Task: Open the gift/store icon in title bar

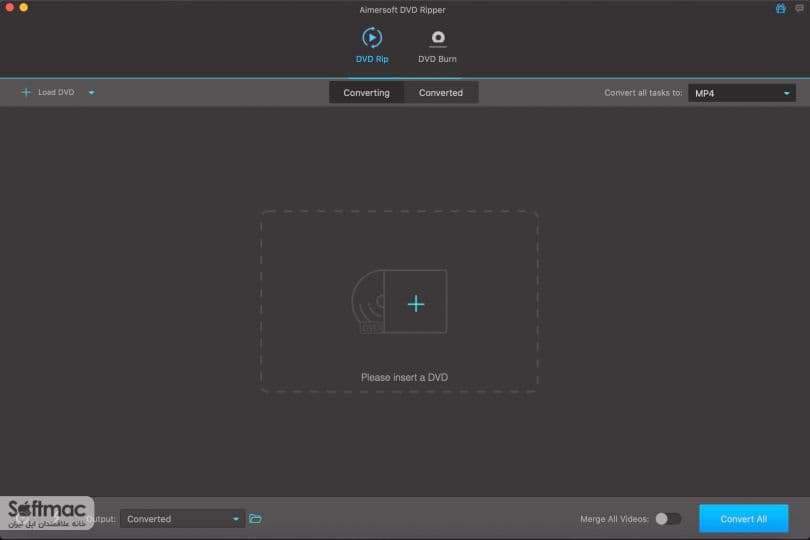Action: [781, 8]
